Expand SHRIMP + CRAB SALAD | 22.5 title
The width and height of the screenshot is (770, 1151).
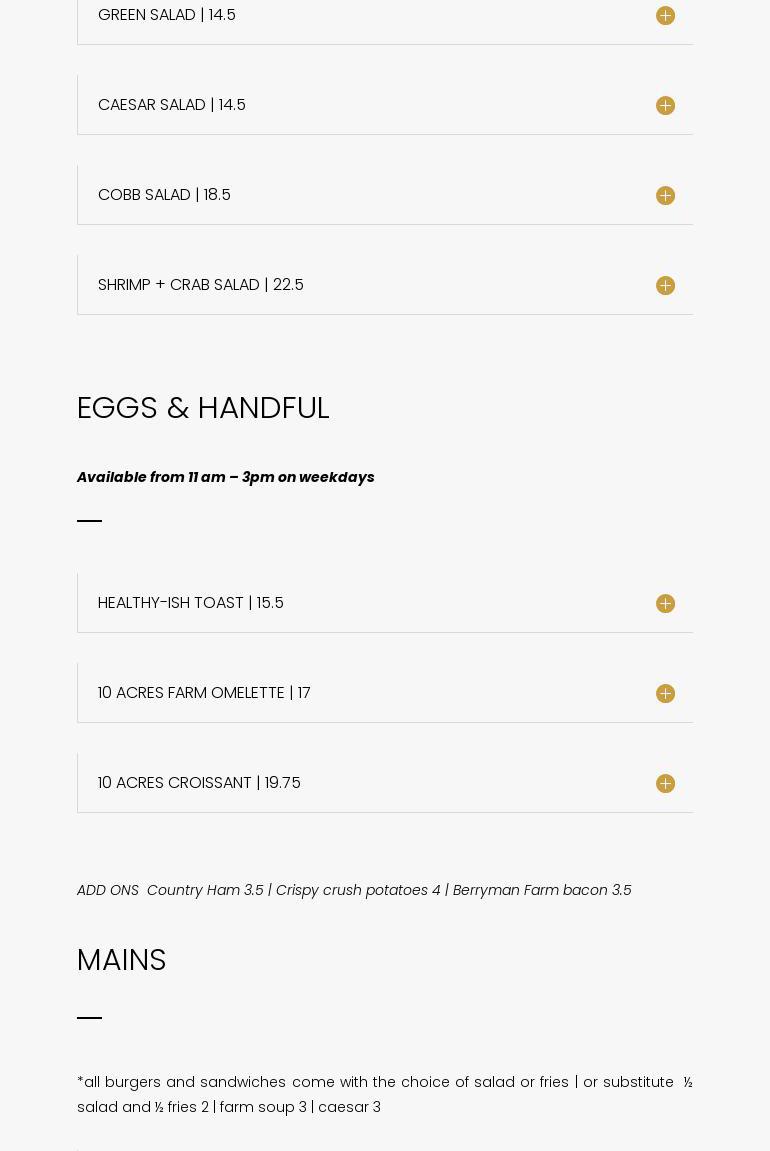click(x=201, y=285)
